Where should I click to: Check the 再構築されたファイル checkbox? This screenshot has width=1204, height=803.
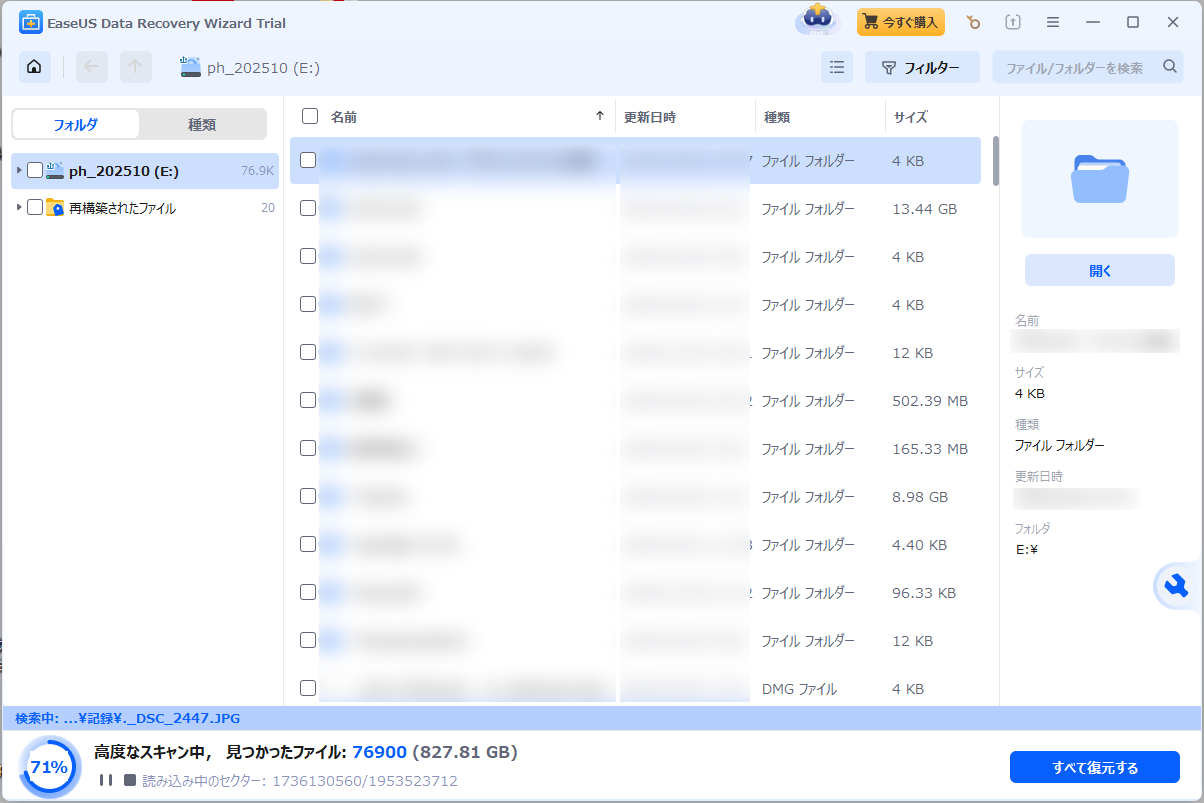coord(35,208)
